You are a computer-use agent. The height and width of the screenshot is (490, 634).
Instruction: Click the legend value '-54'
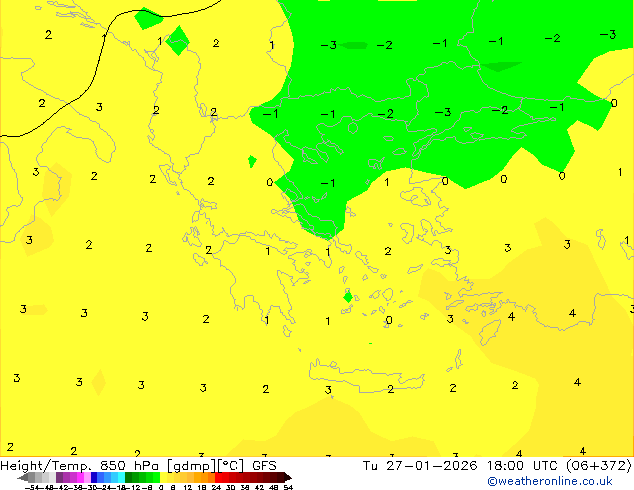point(32,488)
